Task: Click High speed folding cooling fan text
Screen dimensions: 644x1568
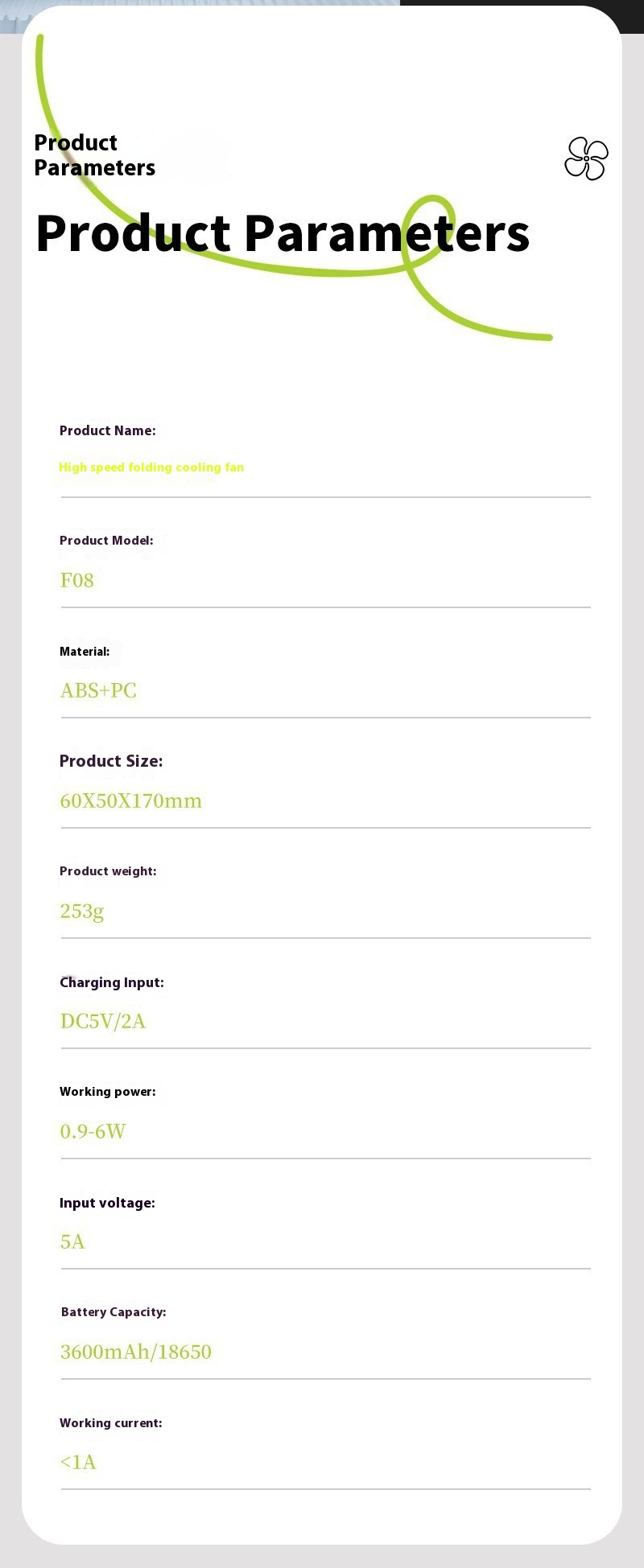Action: click(x=151, y=467)
